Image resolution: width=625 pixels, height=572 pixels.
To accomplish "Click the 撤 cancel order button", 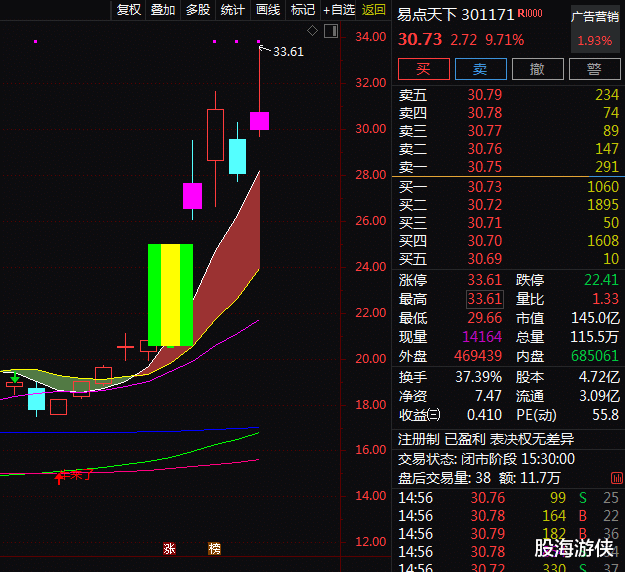I will click(x=537, y=69).
